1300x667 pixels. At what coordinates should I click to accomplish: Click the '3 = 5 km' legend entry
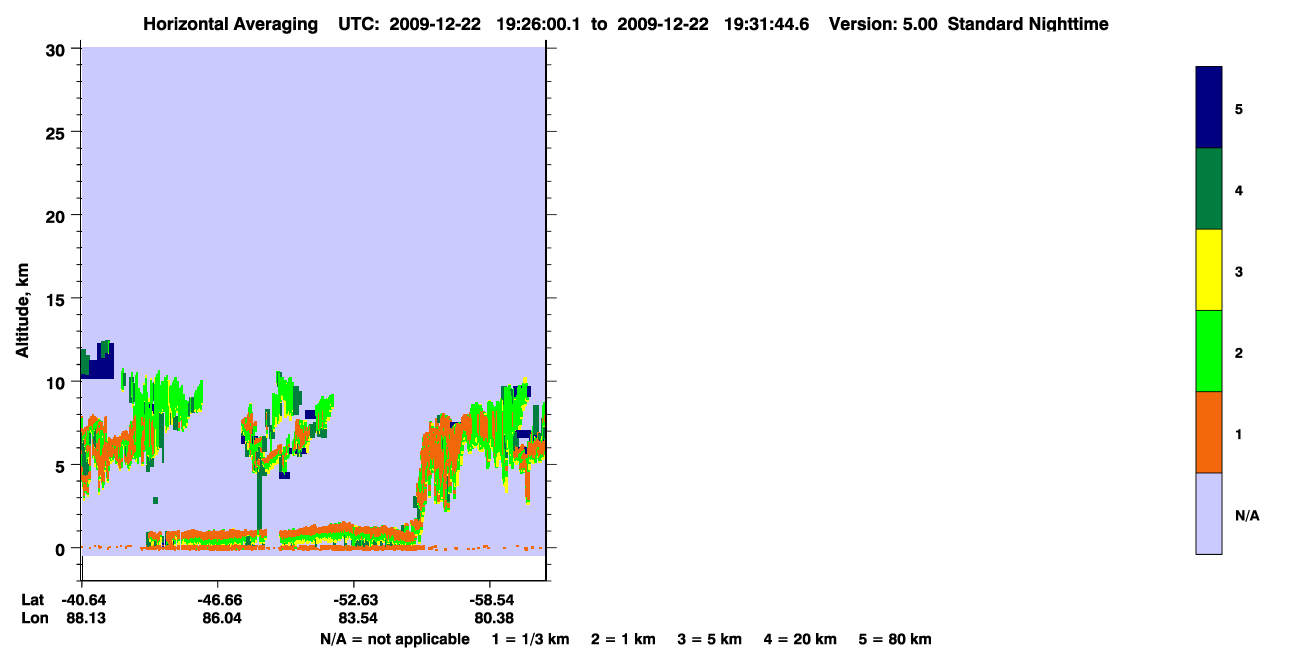(x=710, y=639)
